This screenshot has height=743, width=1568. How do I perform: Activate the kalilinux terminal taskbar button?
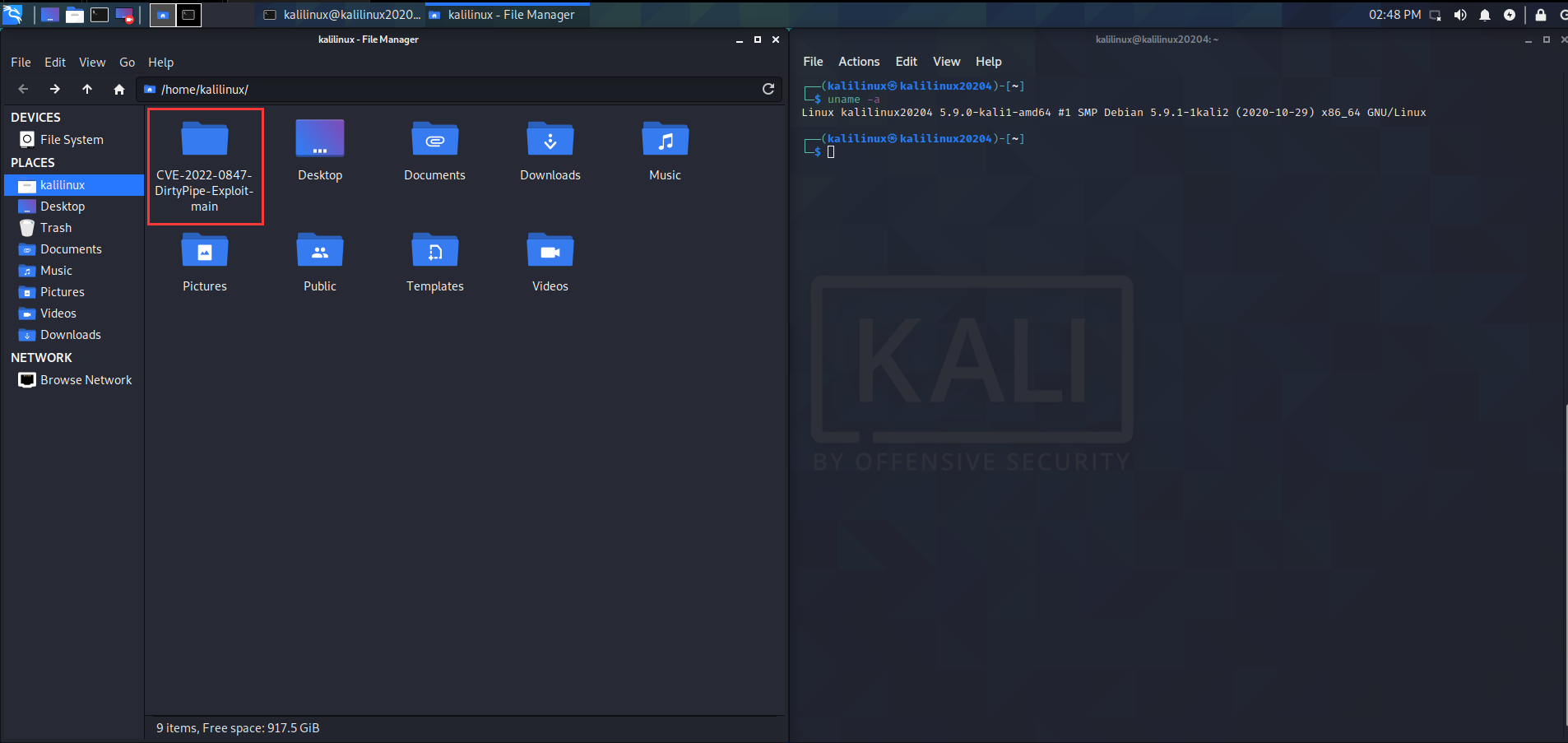[x=342, y=15]
